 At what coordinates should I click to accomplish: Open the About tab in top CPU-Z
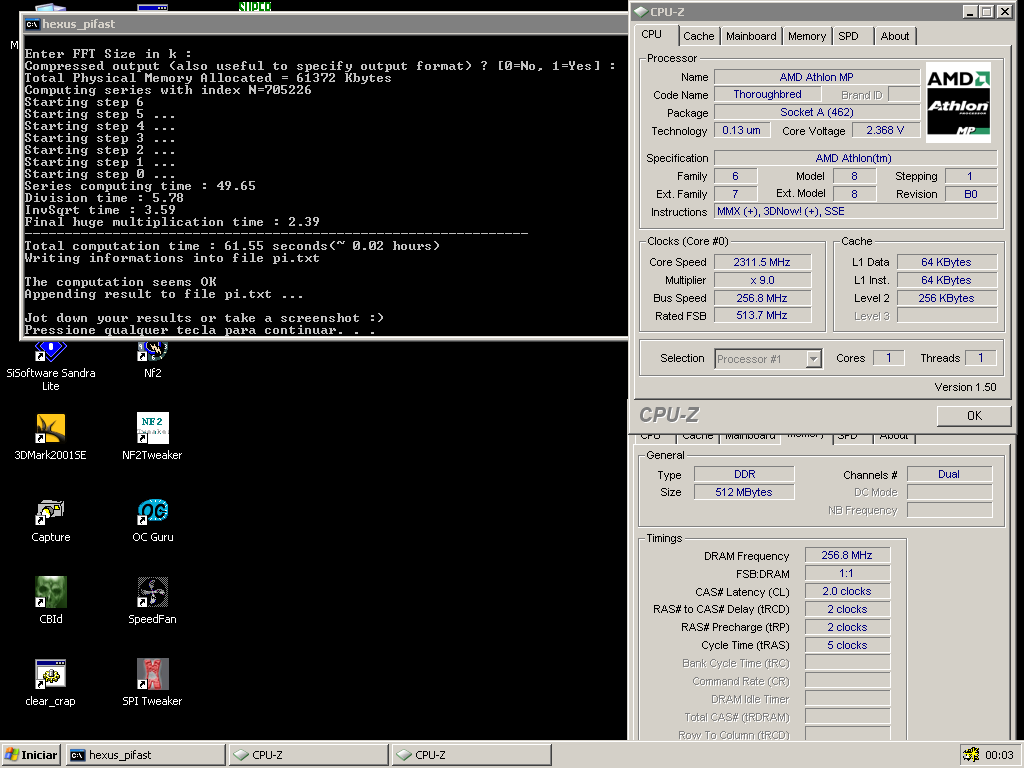coord(895,36)
